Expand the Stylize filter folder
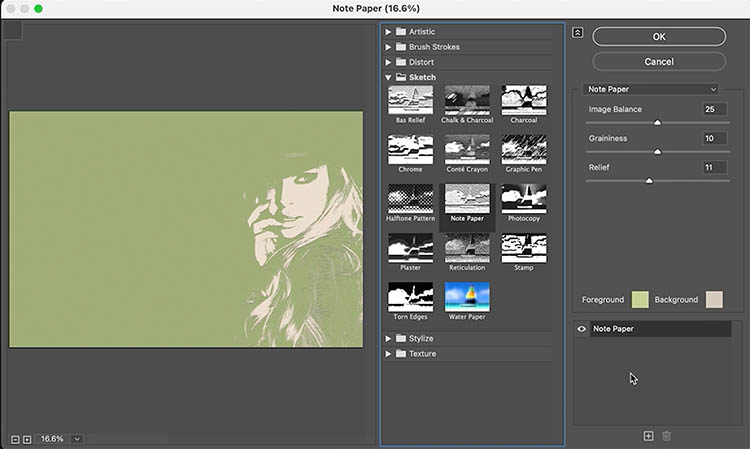The image size is (750, 449). click(388, 339)
